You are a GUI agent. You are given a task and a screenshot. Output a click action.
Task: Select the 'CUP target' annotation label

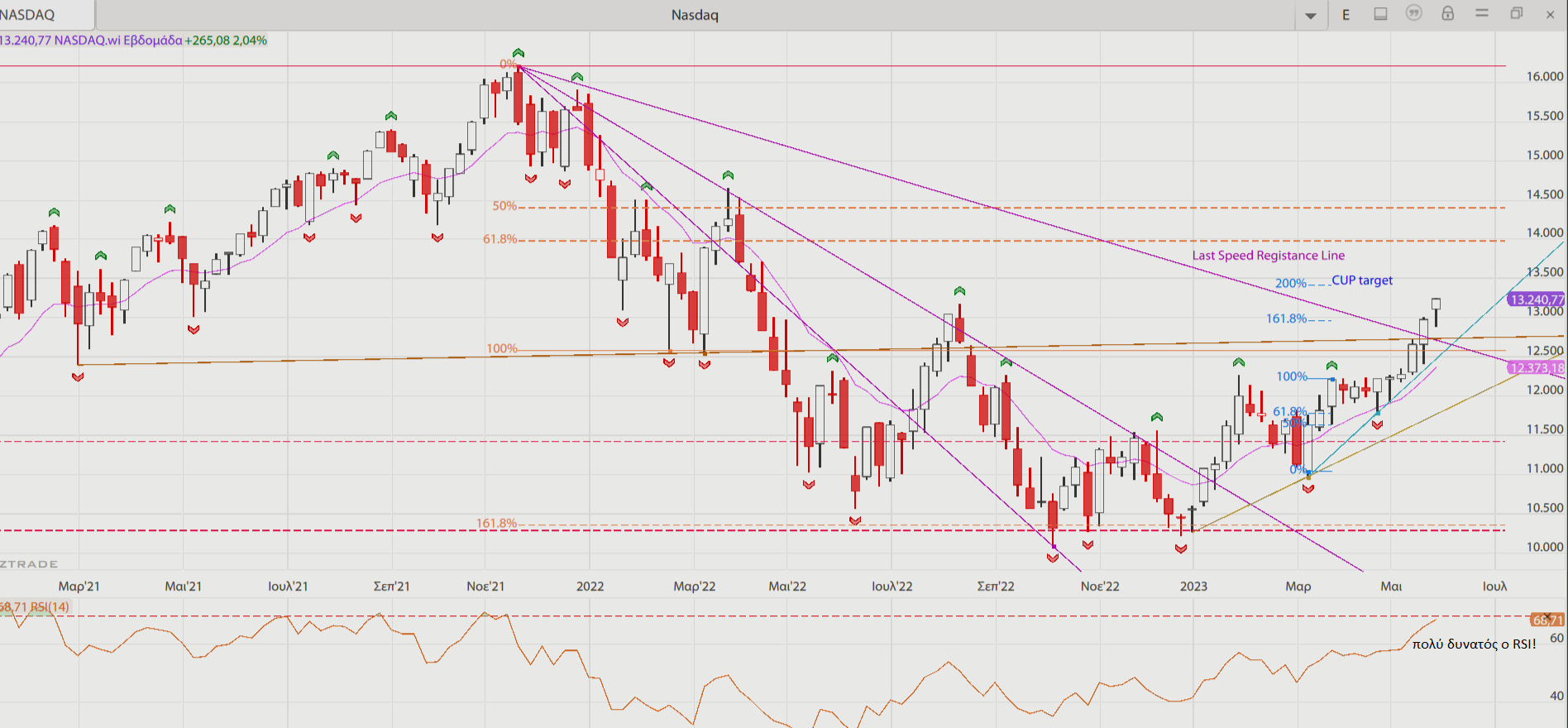pos(1362,280)
